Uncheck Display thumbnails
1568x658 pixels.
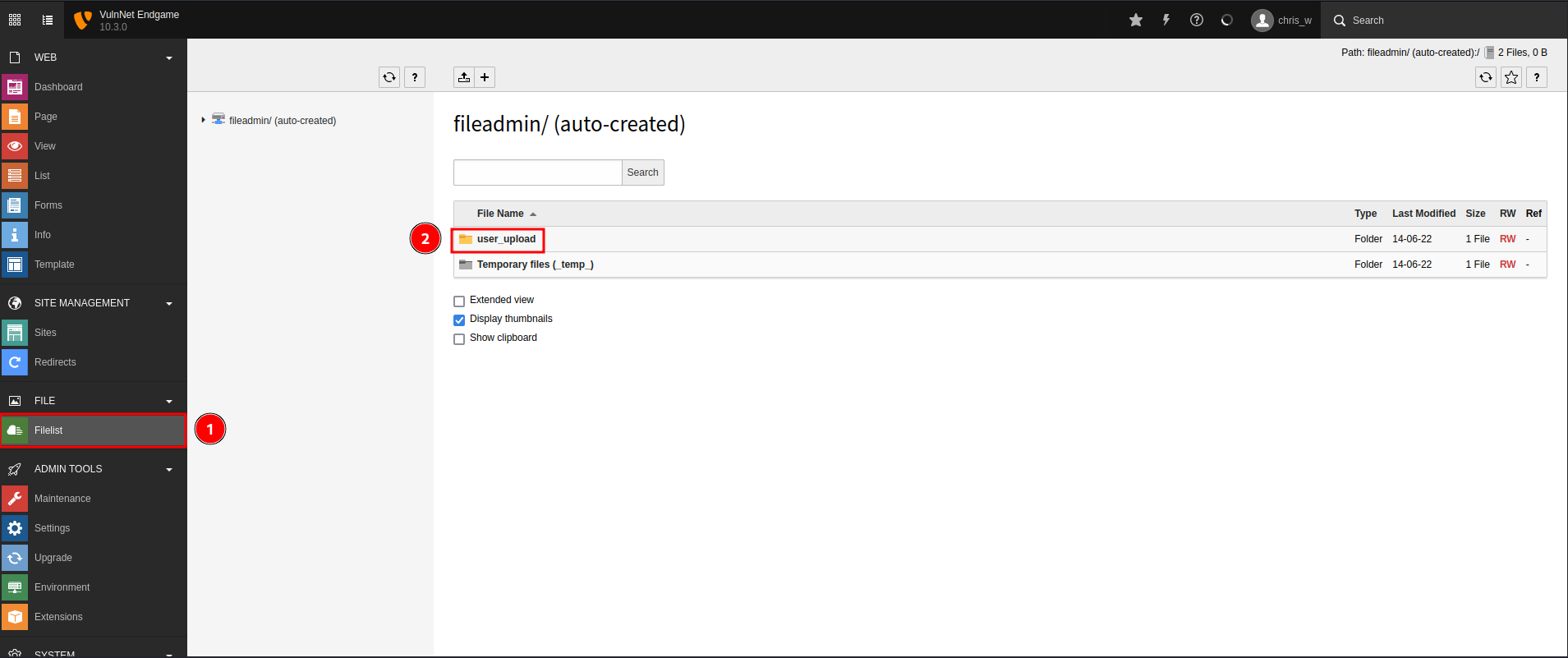pos(459,320)
